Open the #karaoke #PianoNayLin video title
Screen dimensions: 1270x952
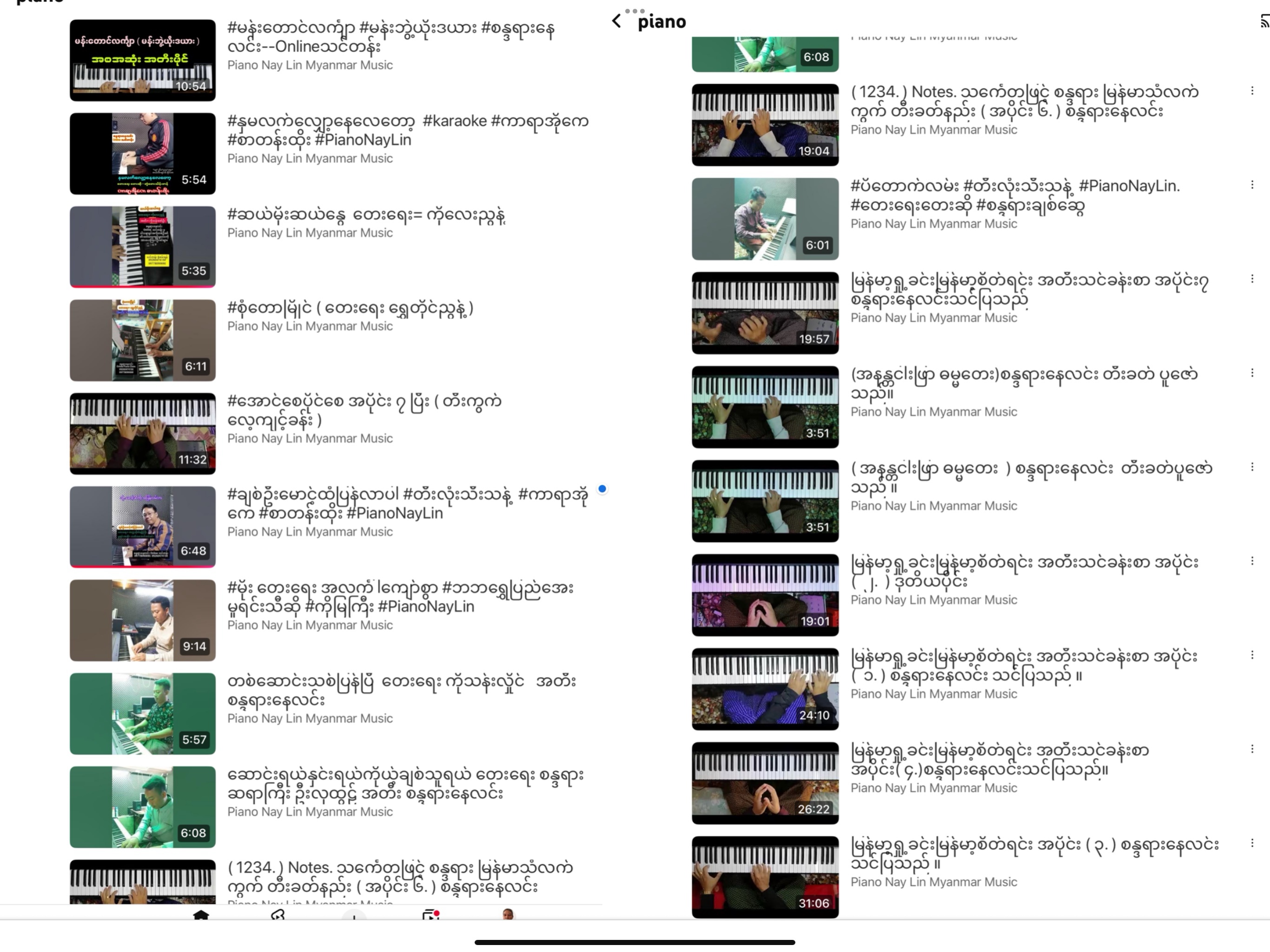click(x=407, y=130)
